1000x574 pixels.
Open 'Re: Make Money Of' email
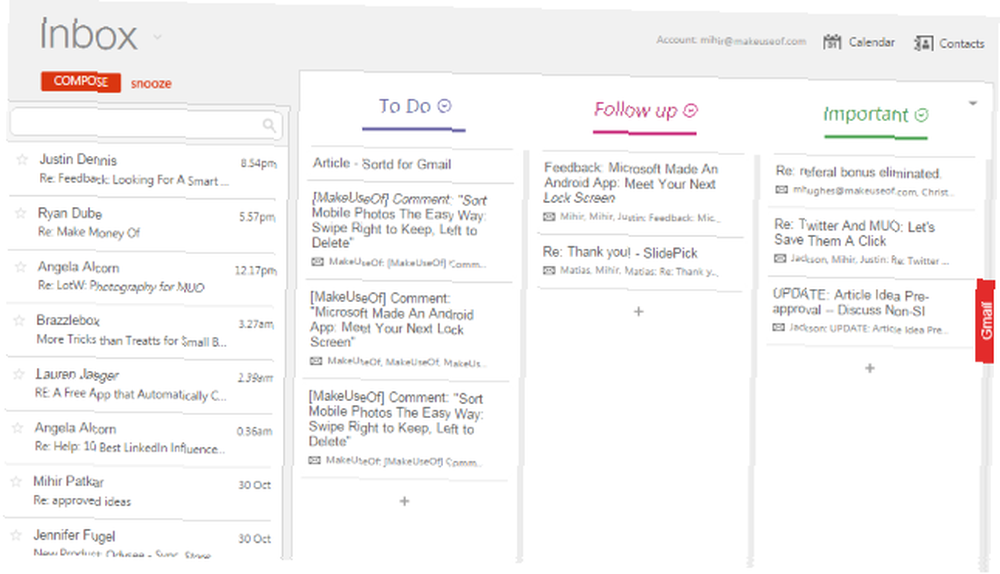point(143,223)
